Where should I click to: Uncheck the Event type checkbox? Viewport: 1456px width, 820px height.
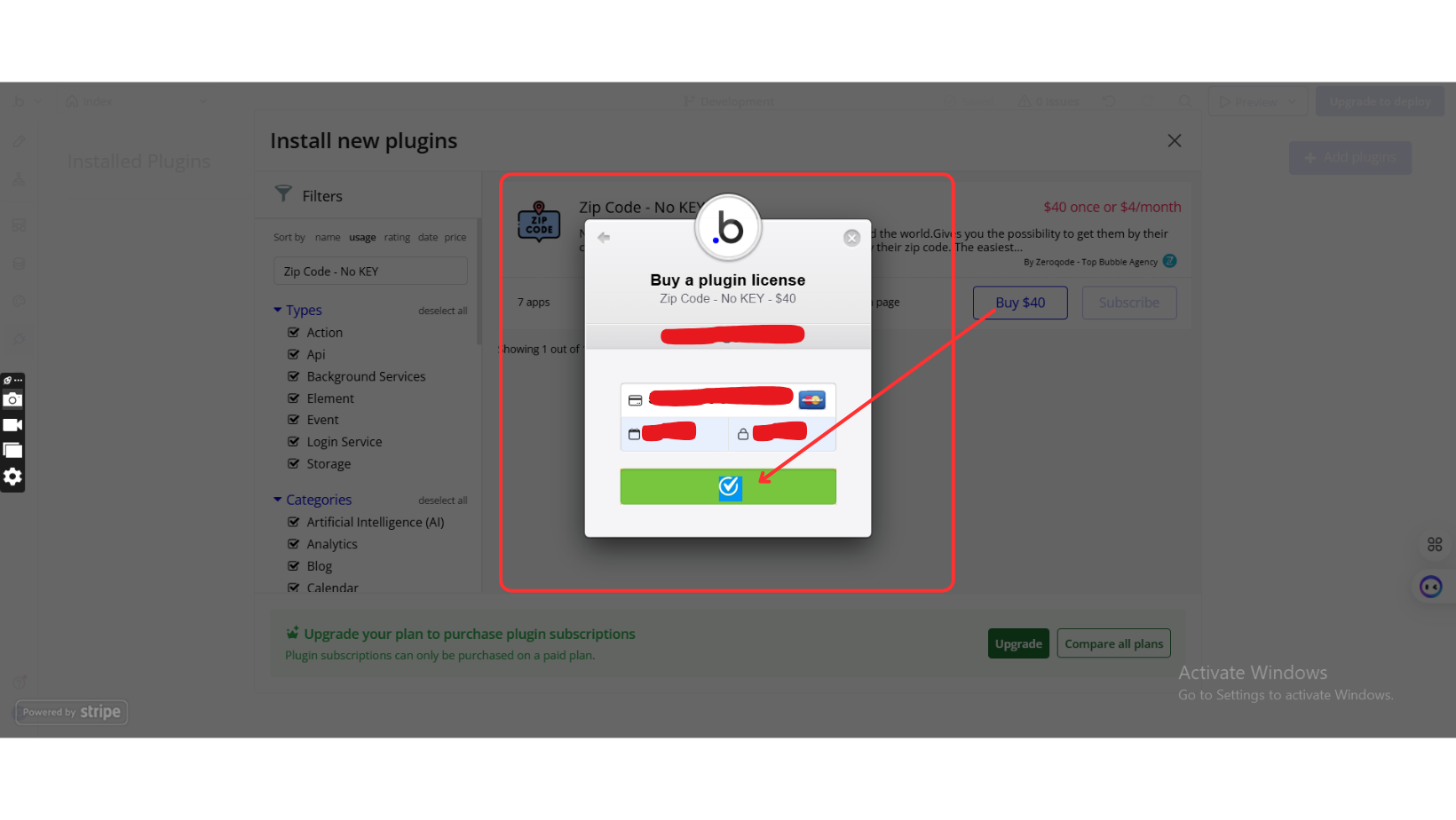tap(294, 420)
